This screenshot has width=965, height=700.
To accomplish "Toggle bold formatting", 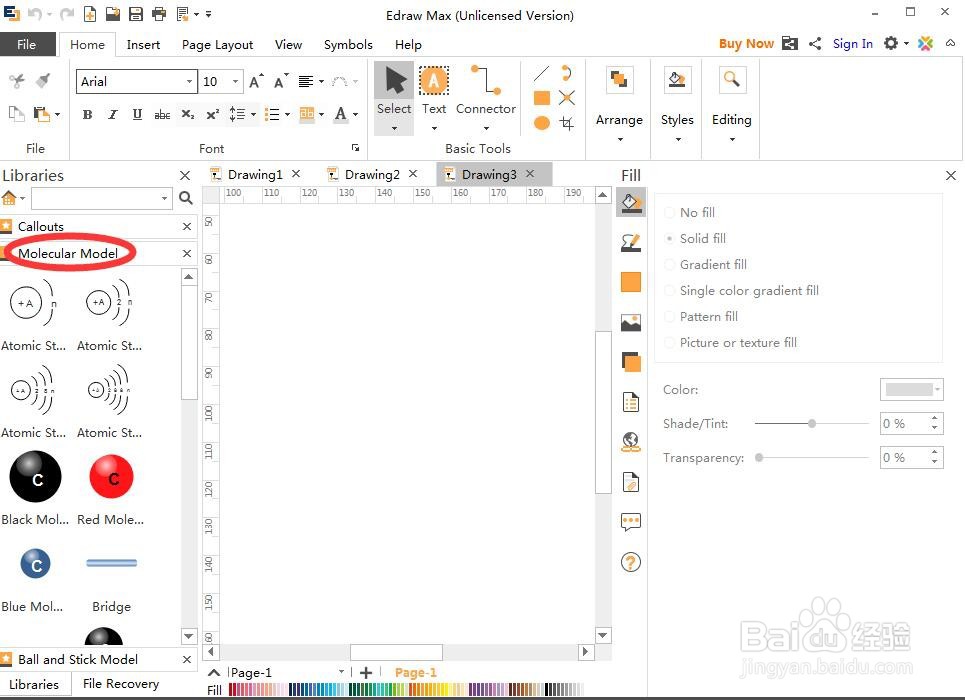I will coord(87,114).
